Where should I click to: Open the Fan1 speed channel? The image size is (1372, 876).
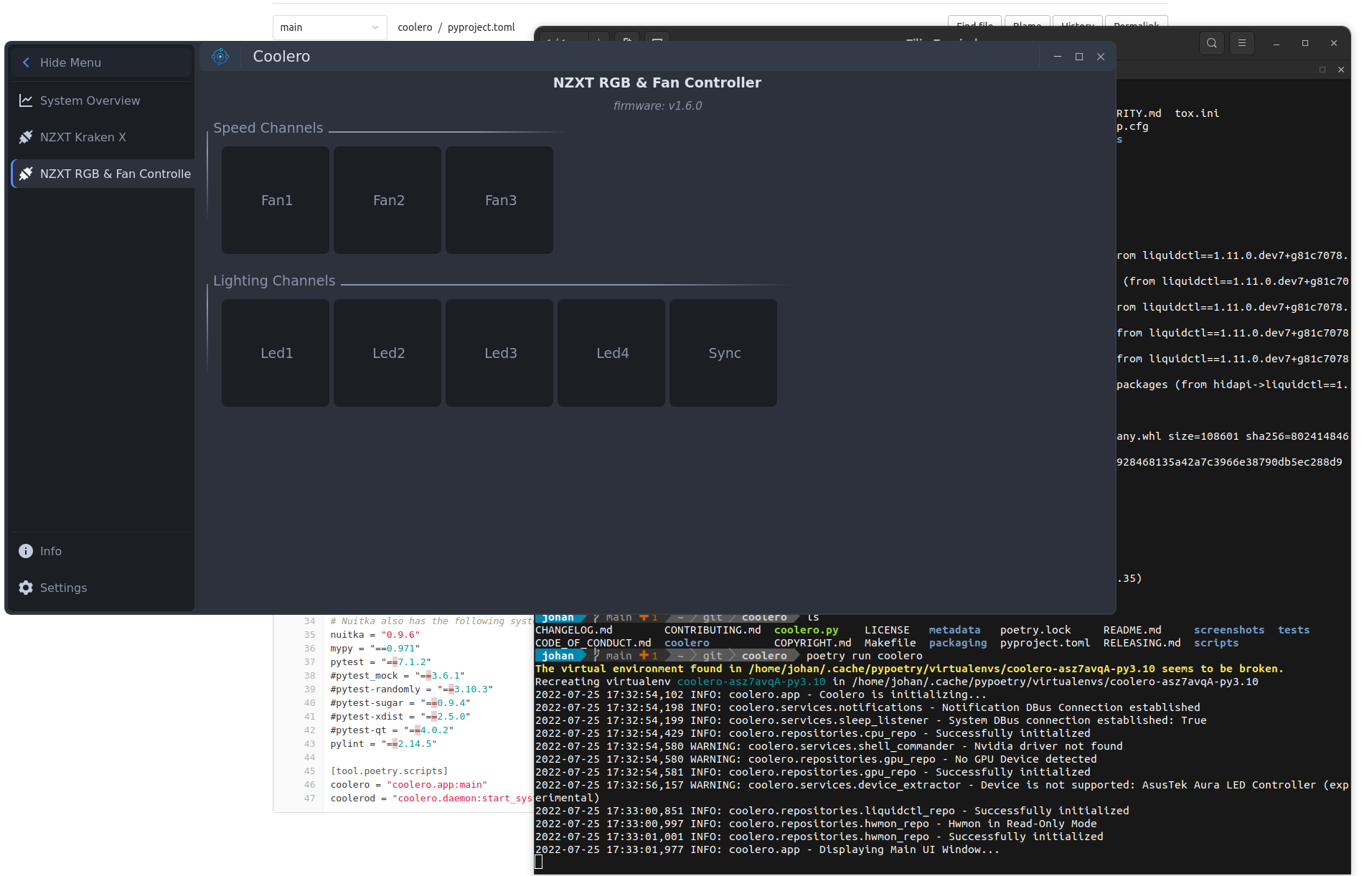click(x=276, y=200)
